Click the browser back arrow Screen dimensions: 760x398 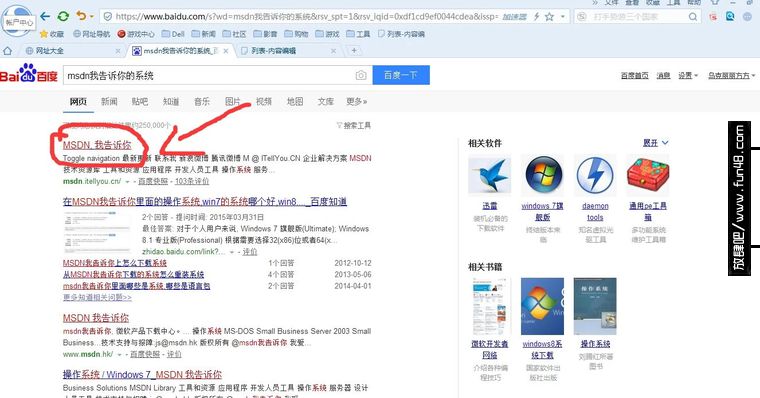45,16
